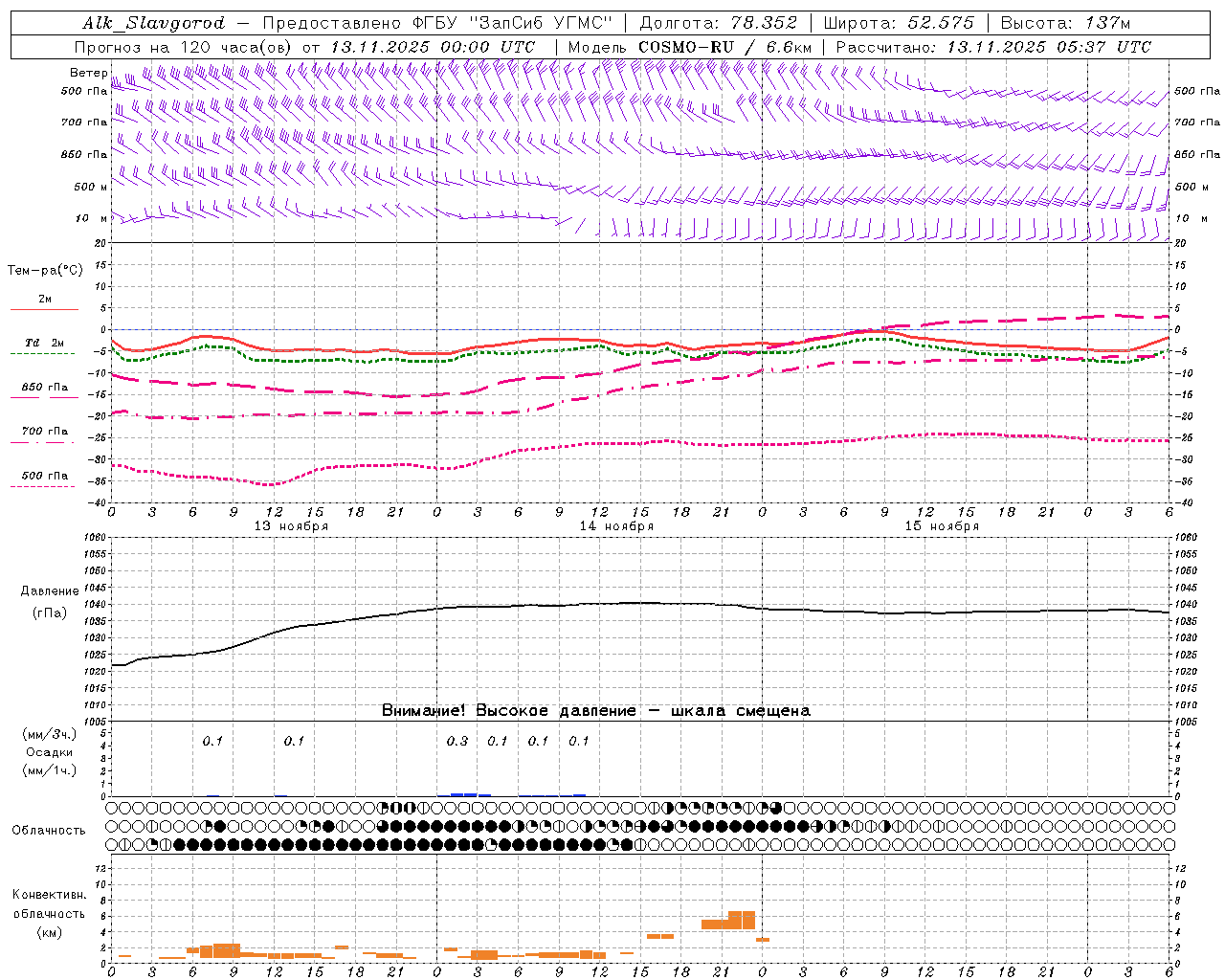Click the Долгота: 78.352 field
Image resolution: width=1225 pixels, height=980 pixels.
click(718, 23)
